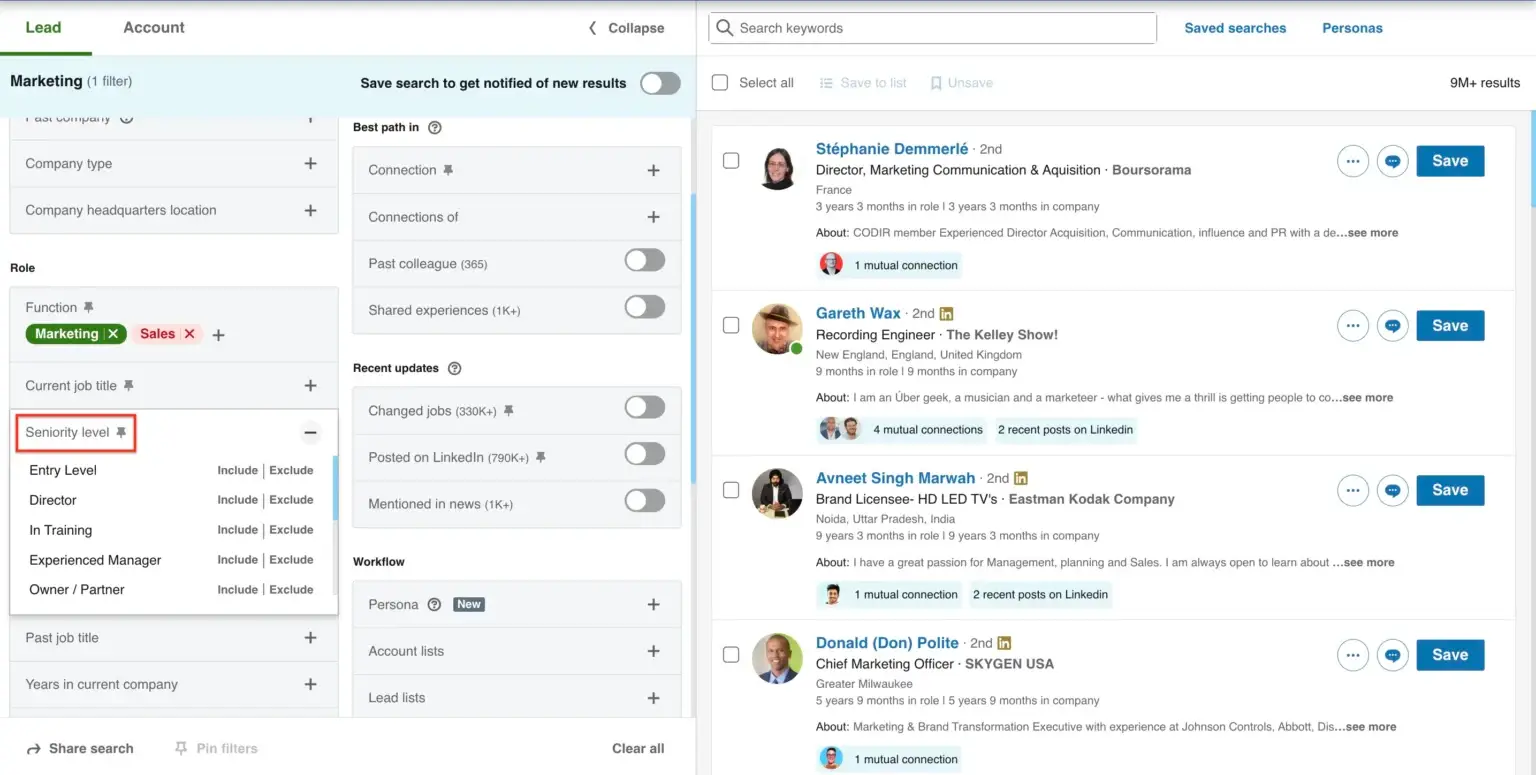Enable the Shared experiences toggle
This screenshot has height=775, width=1536.
point(644,307)
